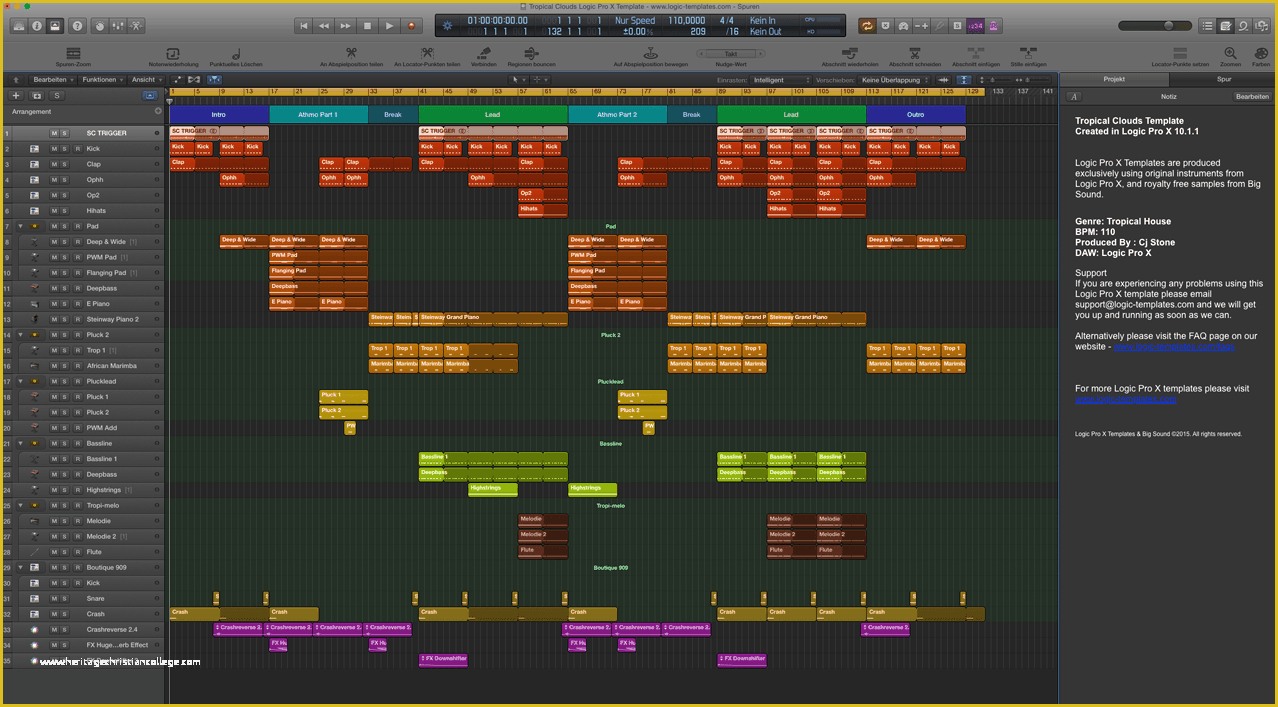The height and width of the screenshot is (707, 1278).
Task: Collapse the Pad track stack
Action: [x=20, y=226]
